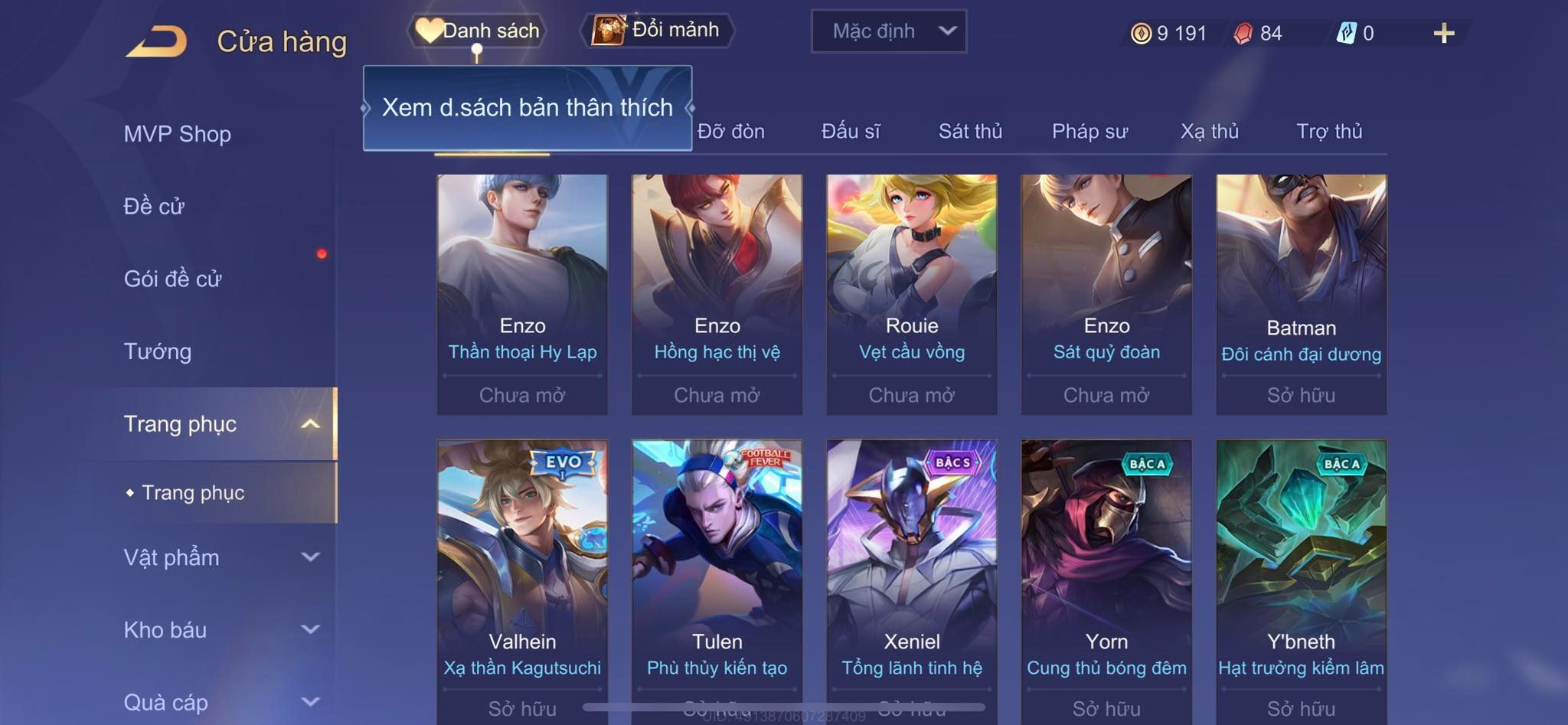This screenshot has height=725, width=1568.
Task: Click the horizontal scrollbar at bottom
Action: coord(783,707)
